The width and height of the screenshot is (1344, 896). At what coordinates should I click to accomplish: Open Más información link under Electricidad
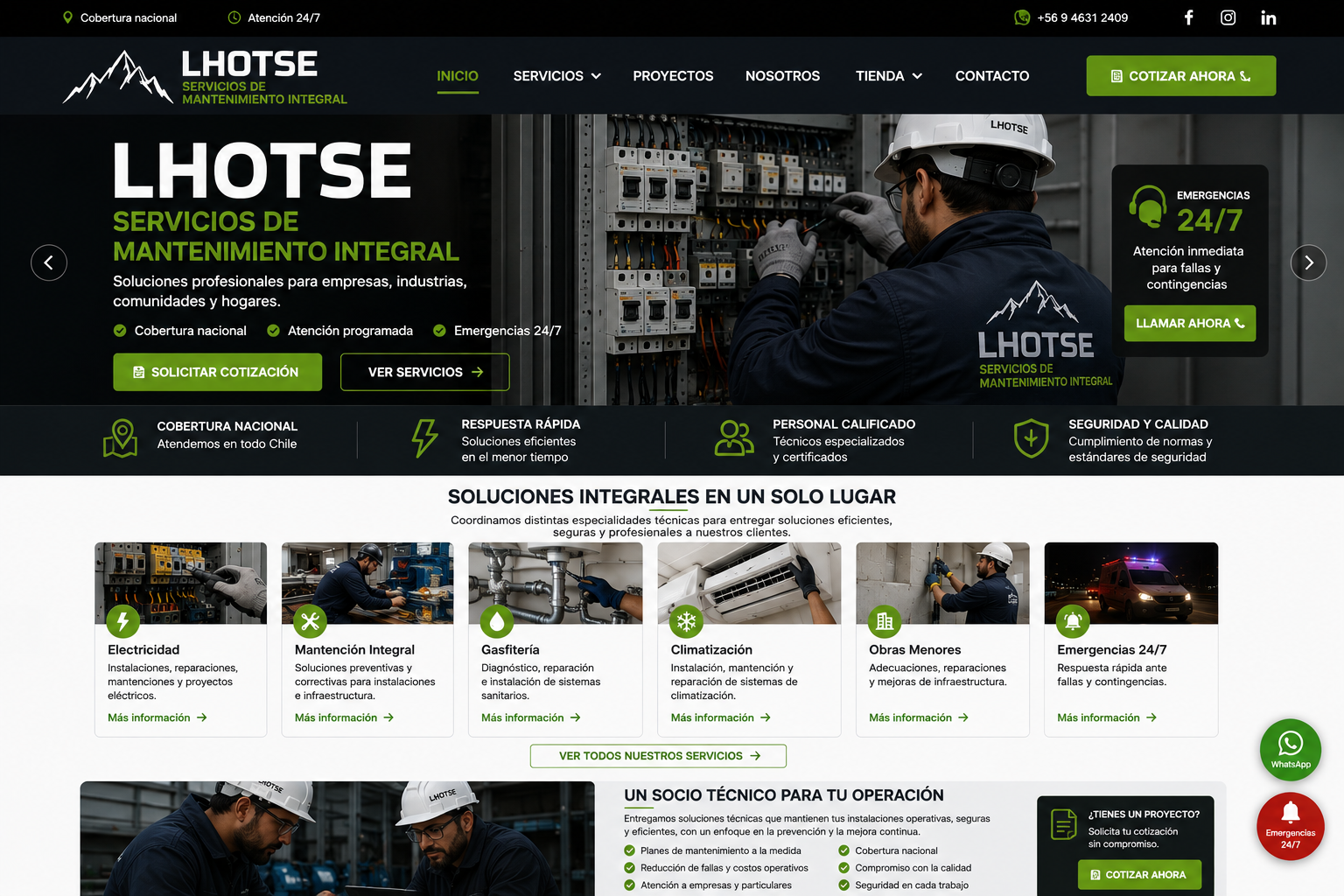(157, 717)
